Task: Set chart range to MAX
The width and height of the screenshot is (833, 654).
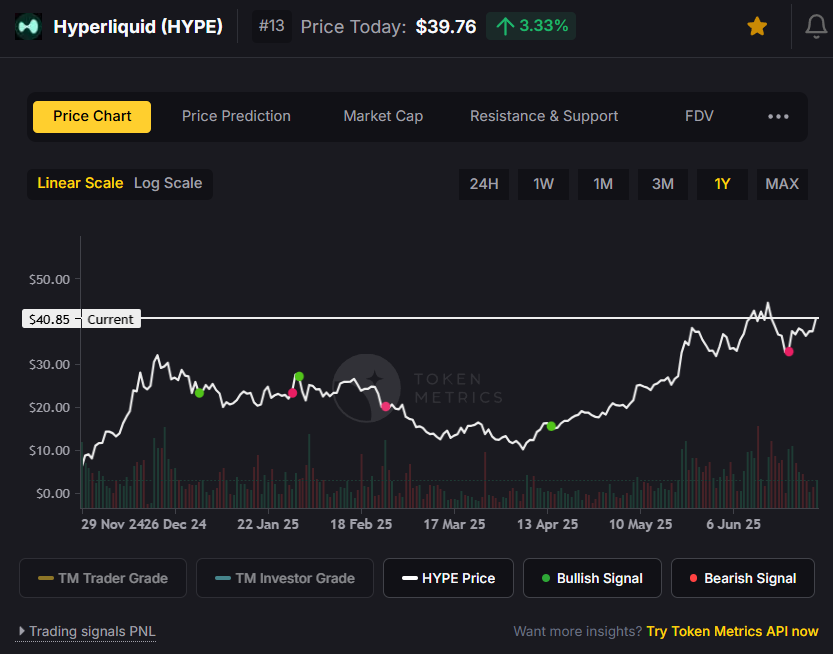Action: [x=782, y=184]
